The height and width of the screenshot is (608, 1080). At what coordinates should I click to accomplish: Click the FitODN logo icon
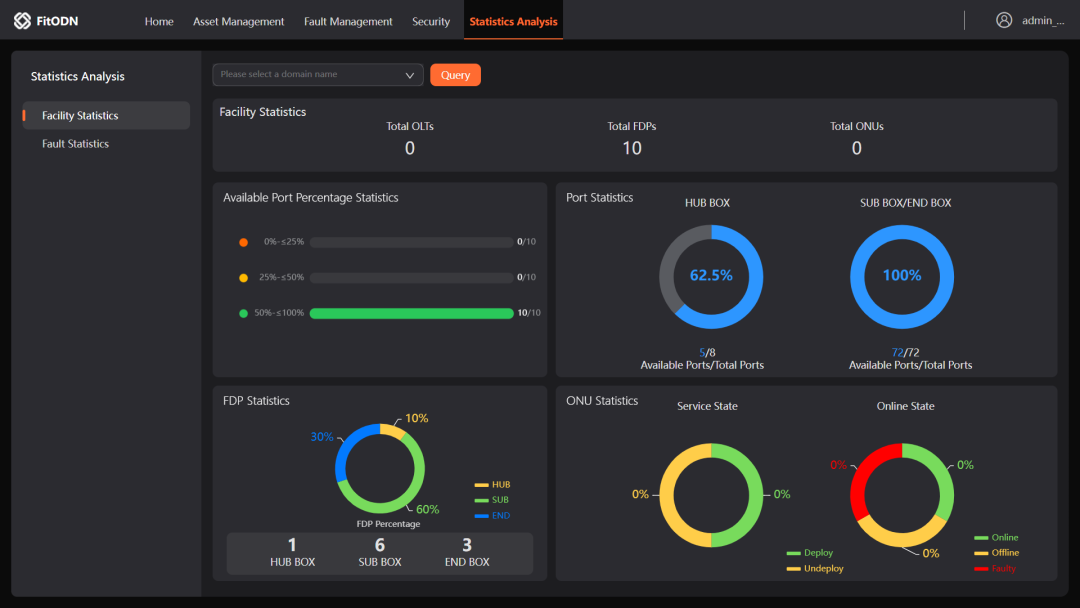coord(22,21)
